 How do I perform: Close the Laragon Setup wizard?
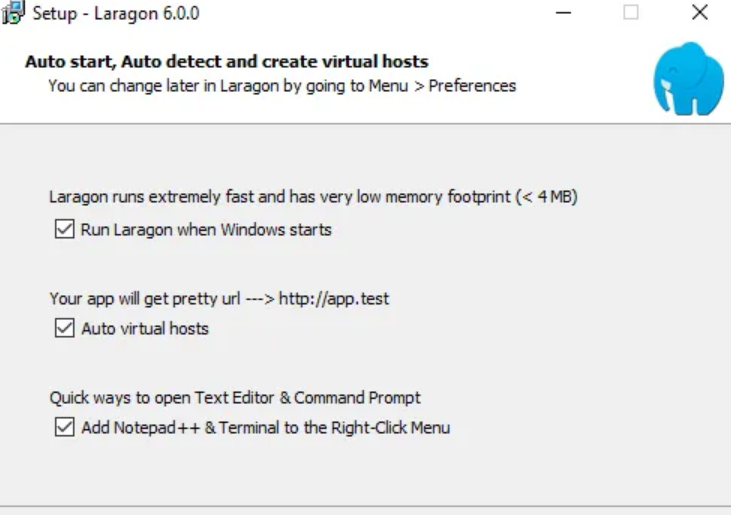[x=699, y=13]
